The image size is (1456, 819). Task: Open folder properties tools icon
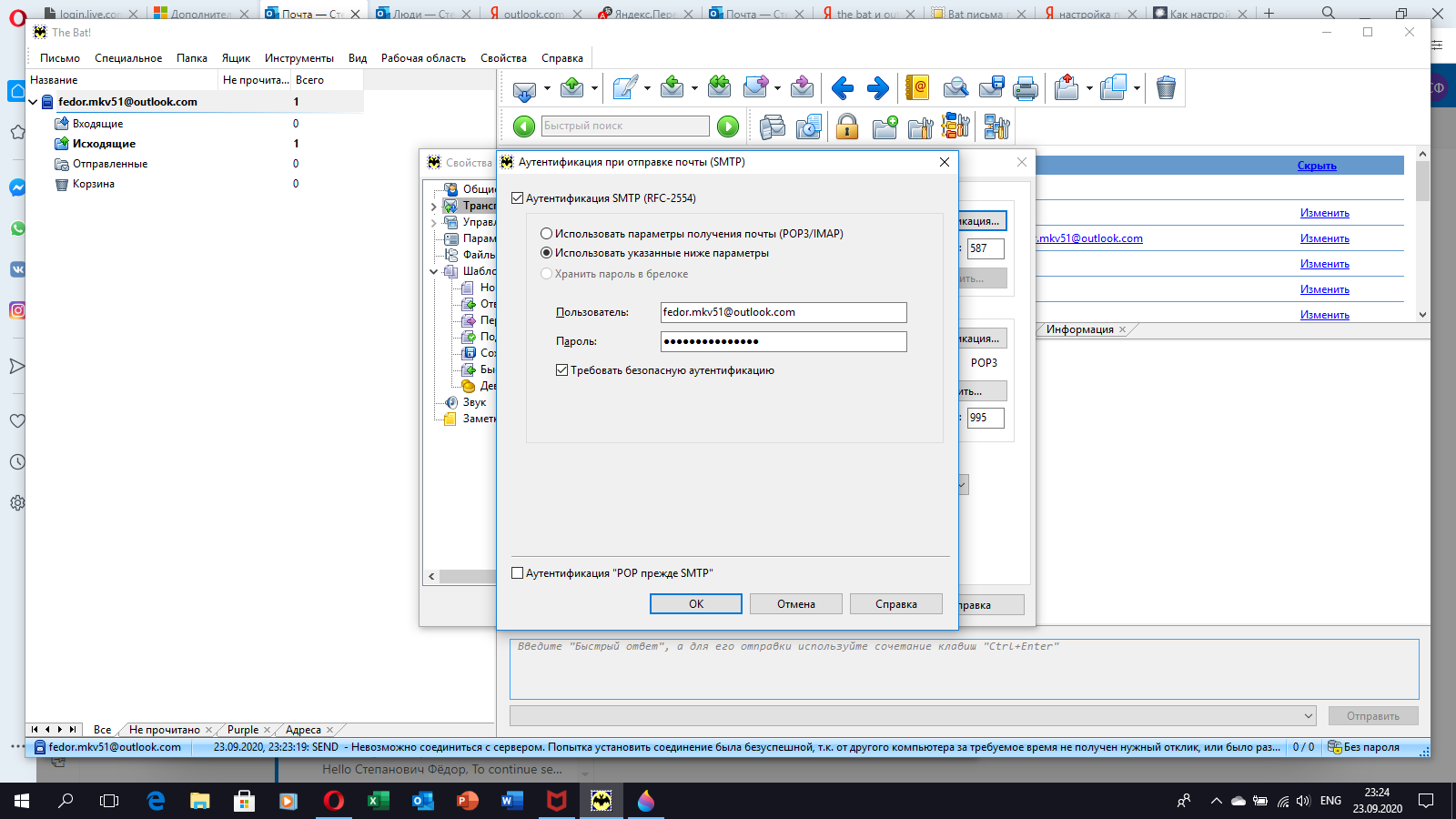coord(921,126)
